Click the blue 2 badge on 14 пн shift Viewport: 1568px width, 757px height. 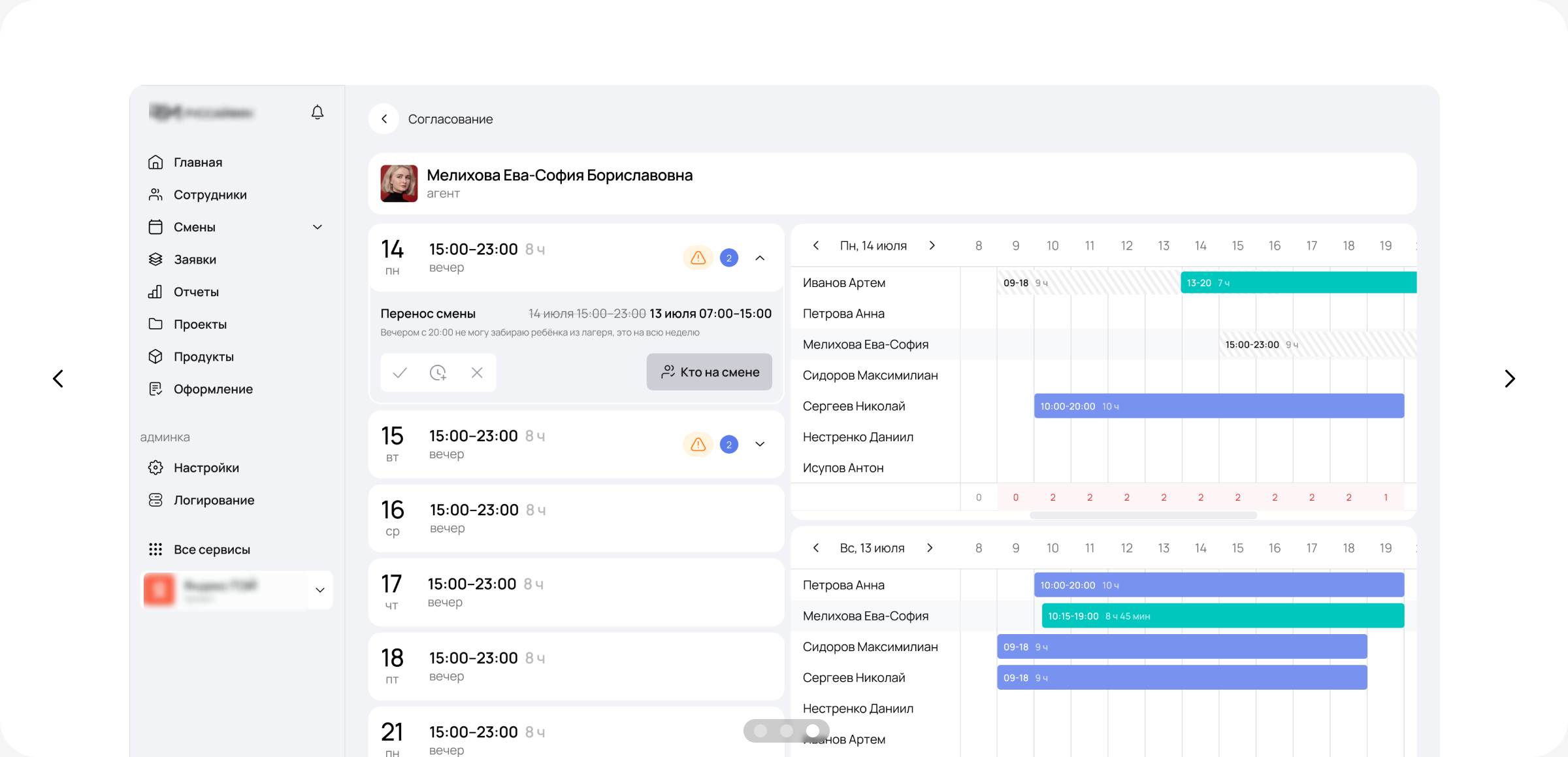(x=729, y=258)
